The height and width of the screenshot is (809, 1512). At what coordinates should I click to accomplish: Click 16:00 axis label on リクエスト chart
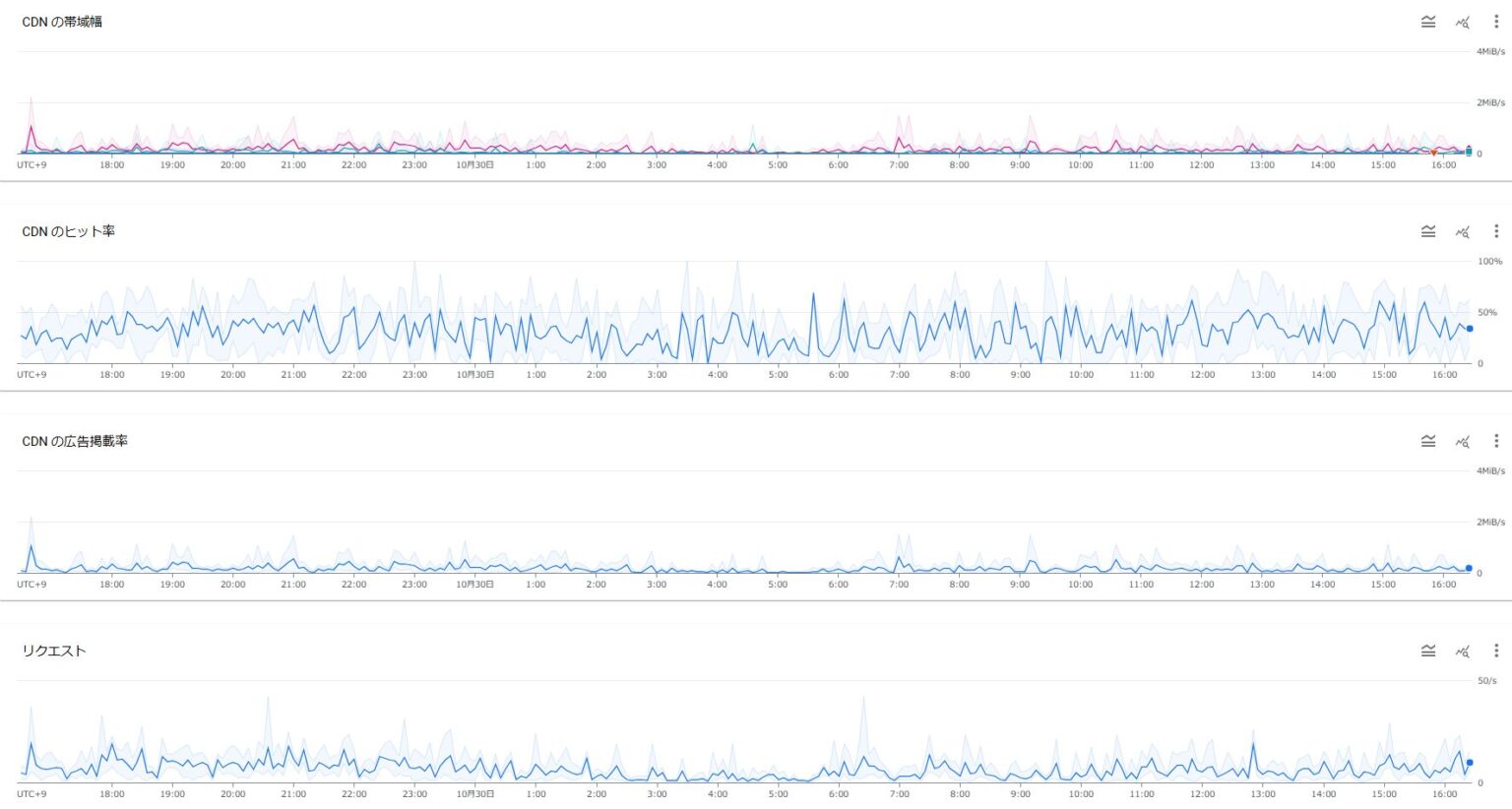pos(1444,794)
